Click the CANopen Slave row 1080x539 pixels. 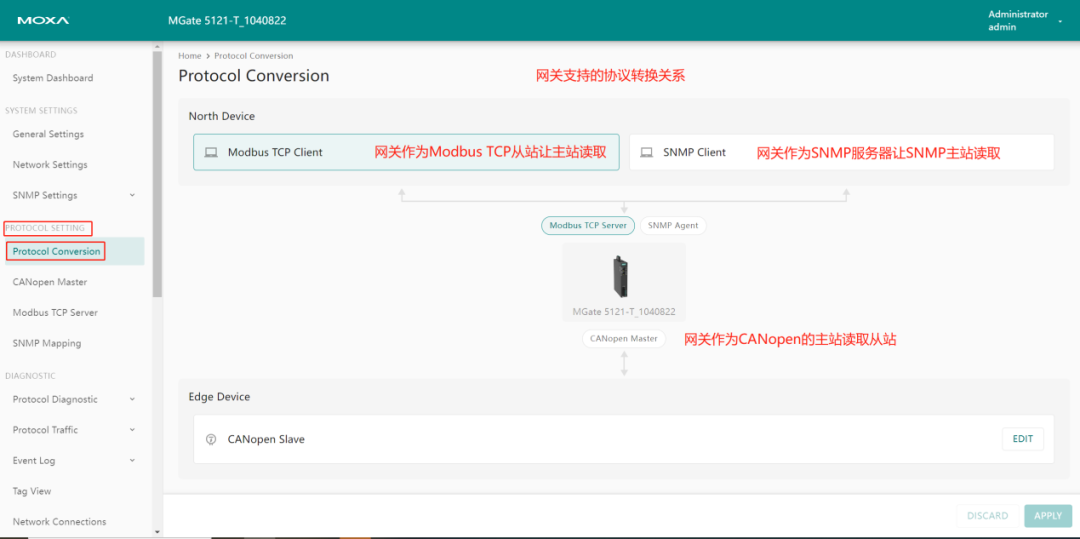[x=623, y=439]
